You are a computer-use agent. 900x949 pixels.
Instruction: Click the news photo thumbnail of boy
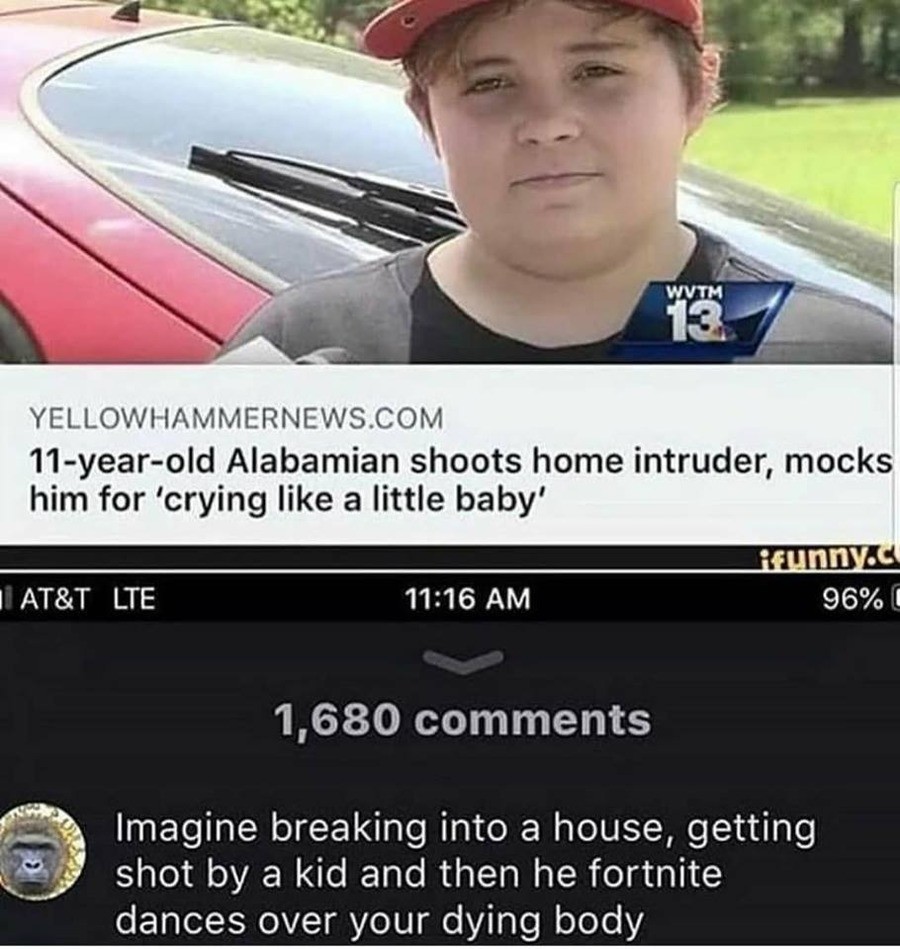[448, 182]
